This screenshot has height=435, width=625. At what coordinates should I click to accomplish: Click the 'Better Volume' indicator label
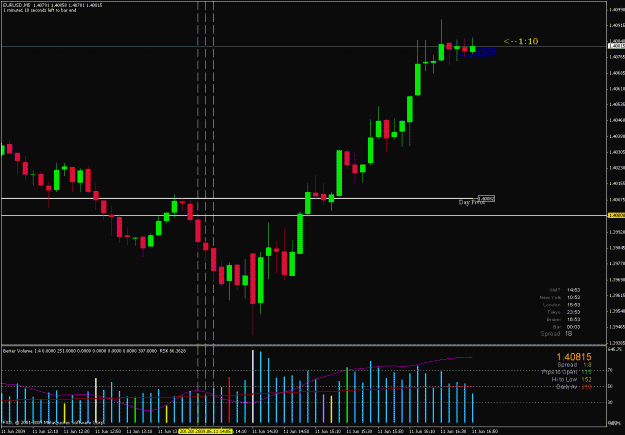click(x=18, y=351)
